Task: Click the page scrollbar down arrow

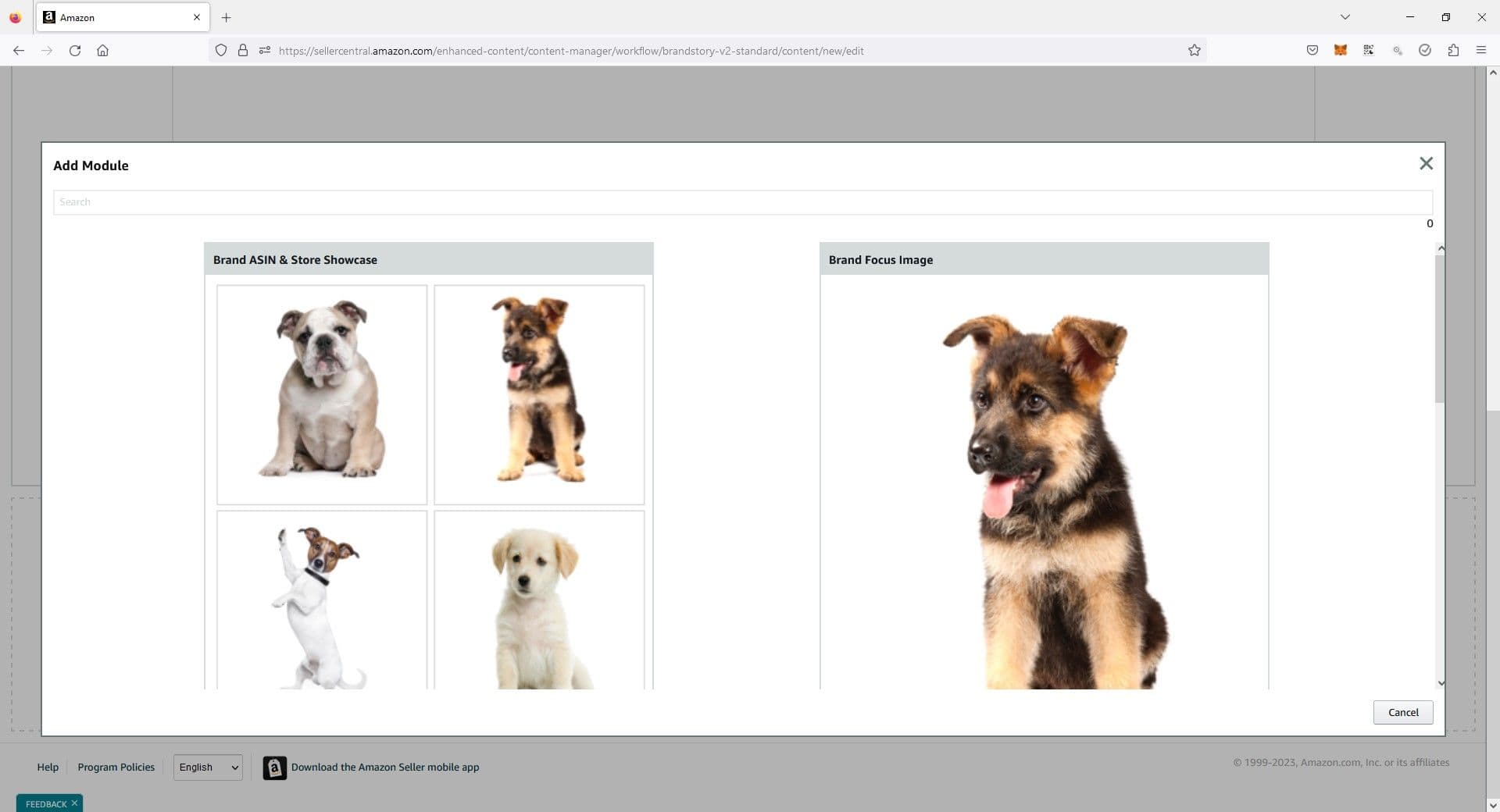Action: click(1493, 805)
